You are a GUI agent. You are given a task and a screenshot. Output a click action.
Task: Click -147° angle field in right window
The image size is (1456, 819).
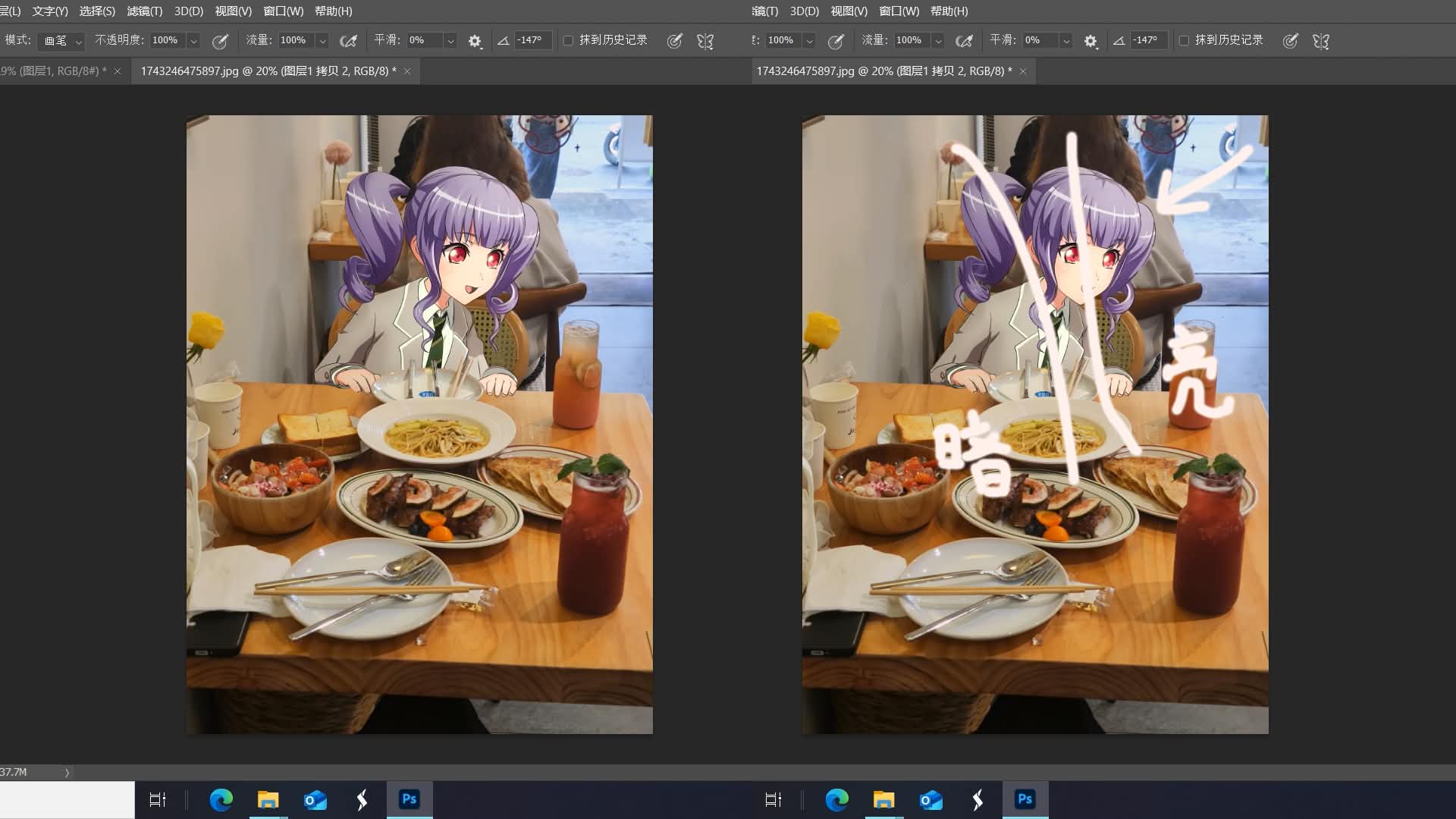[1148, 40]
